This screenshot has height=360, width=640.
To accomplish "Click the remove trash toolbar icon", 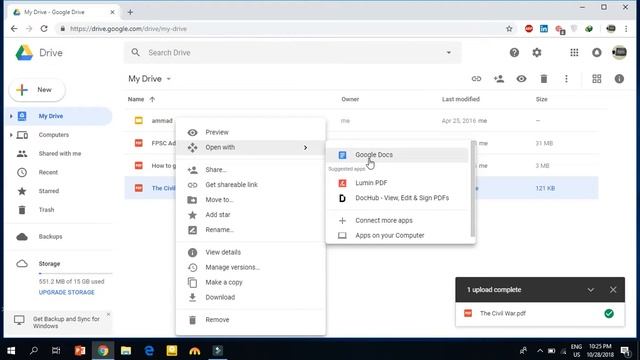I will tap(544, 79).
